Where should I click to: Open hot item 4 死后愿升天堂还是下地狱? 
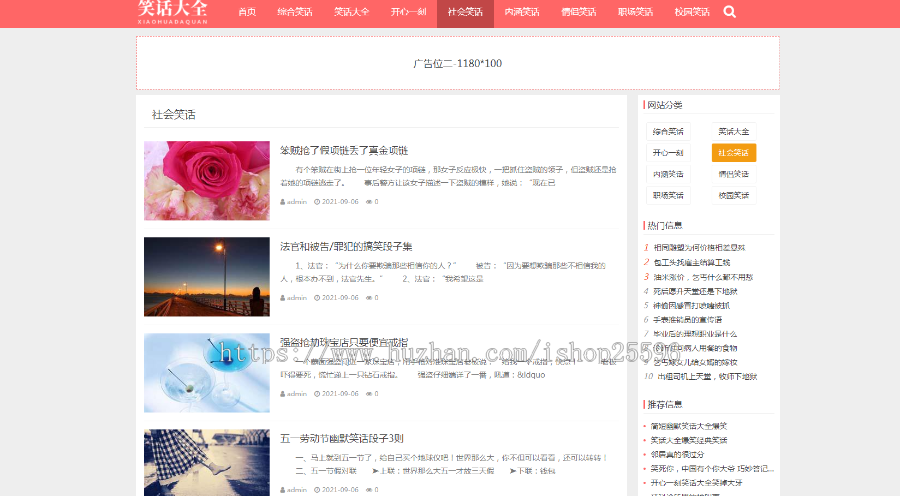[x=695, y=291]
